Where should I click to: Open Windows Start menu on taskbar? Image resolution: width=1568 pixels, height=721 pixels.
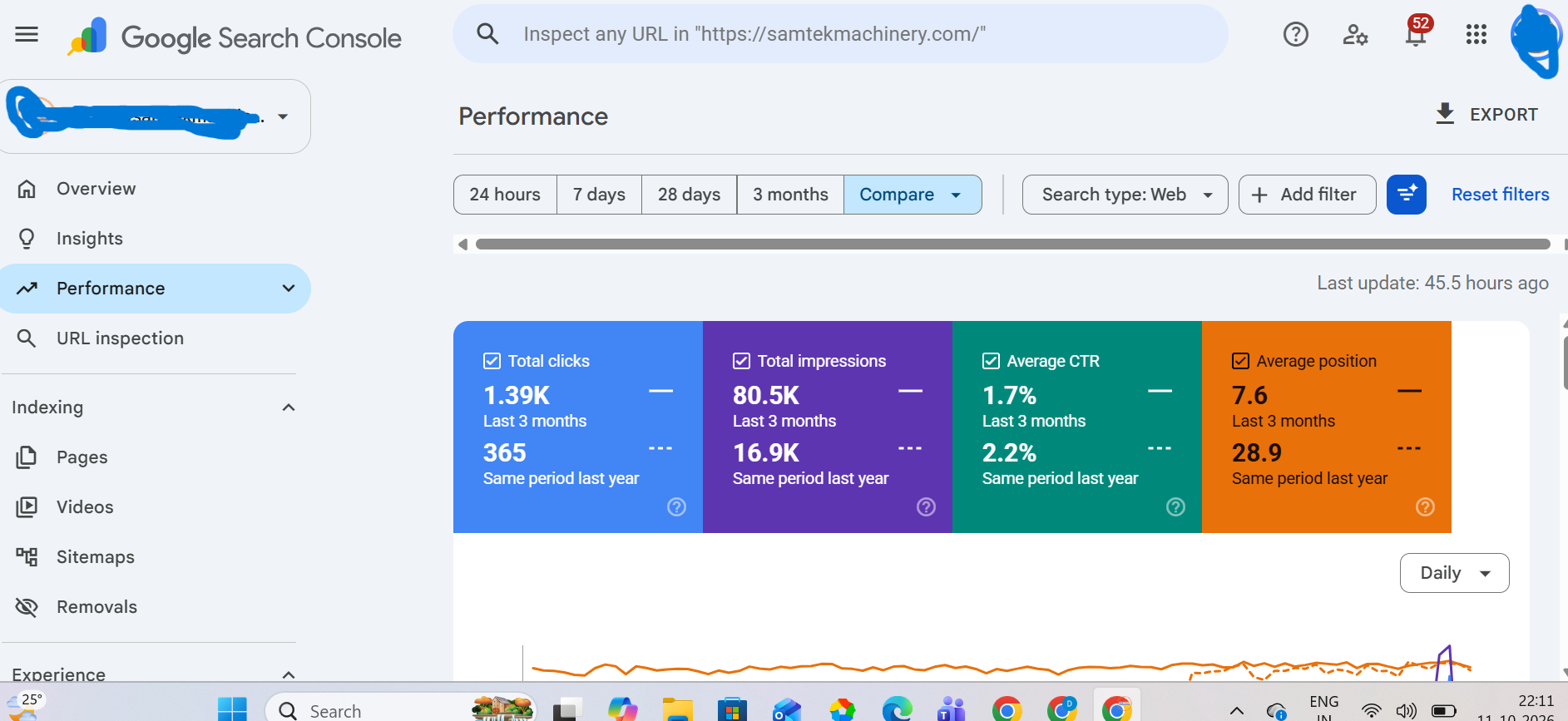point(232,709)
